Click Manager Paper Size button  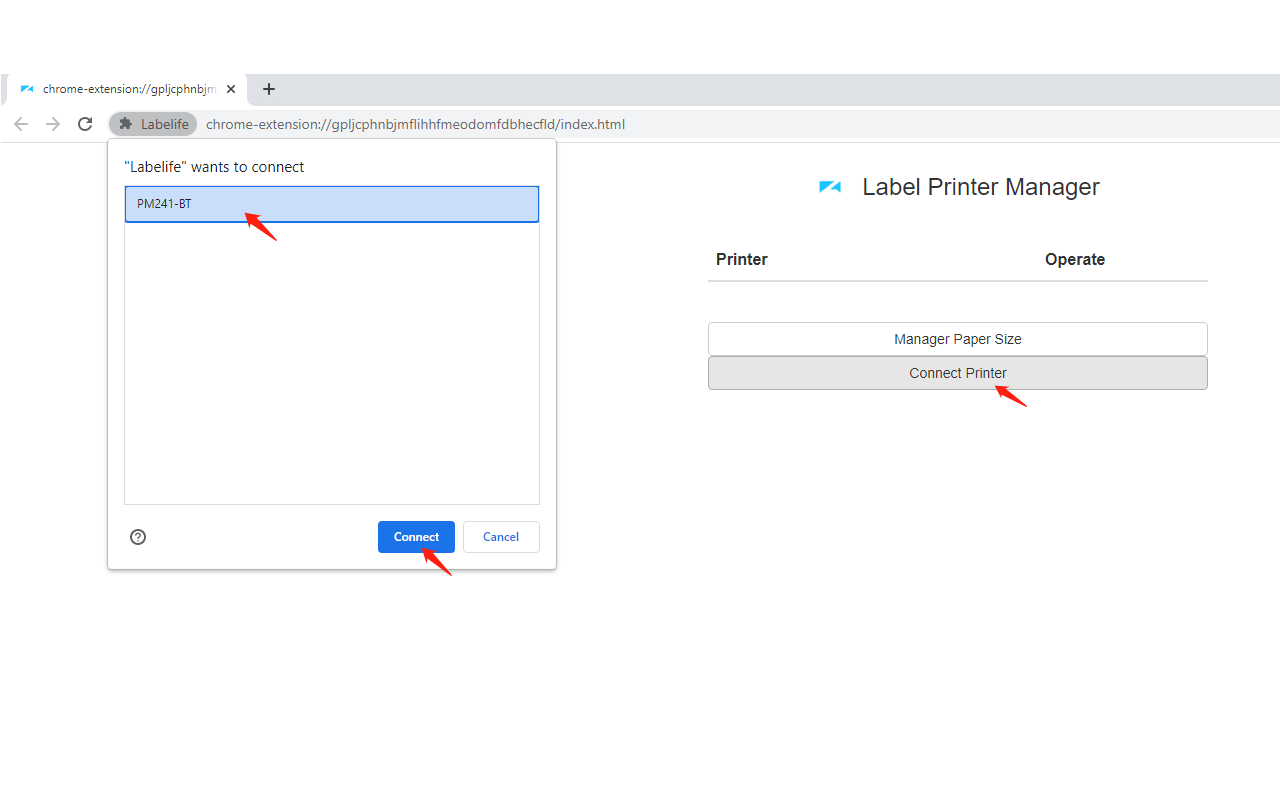(958, 339)
